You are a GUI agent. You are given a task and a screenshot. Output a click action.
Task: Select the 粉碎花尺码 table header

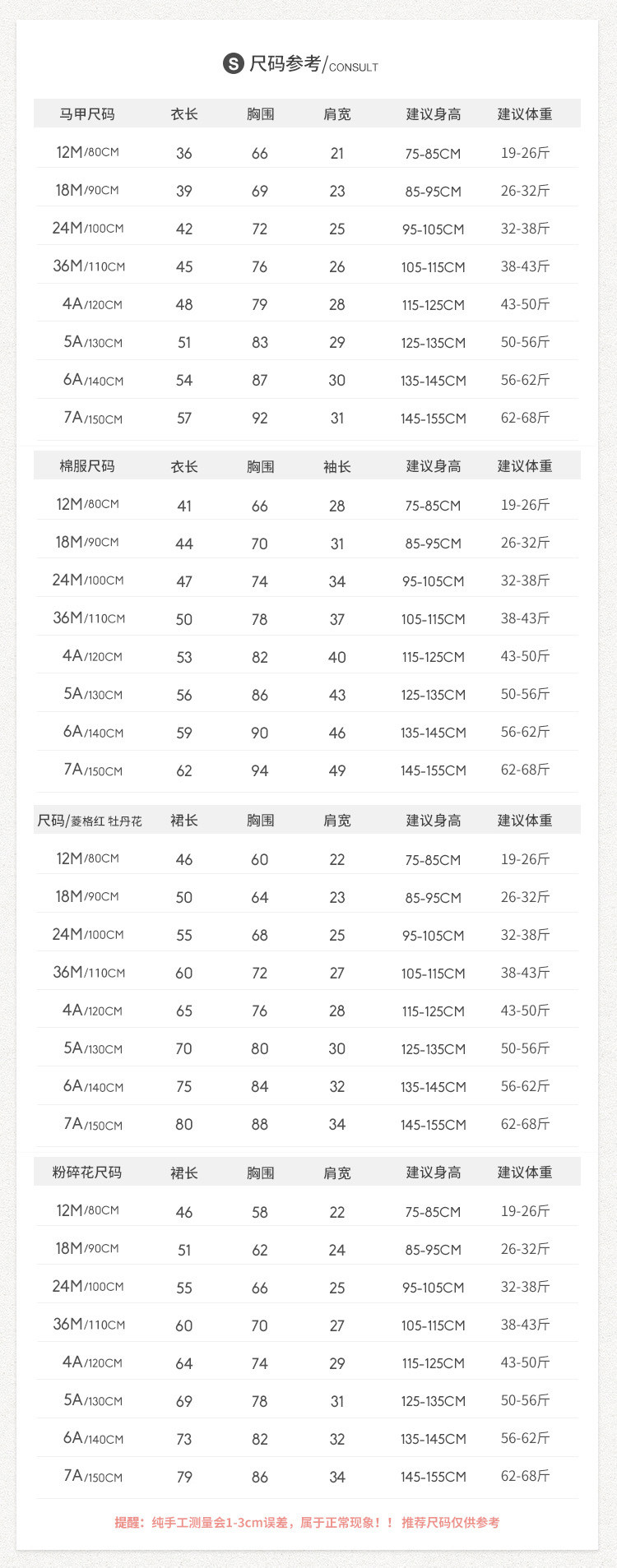(86, 1173)
